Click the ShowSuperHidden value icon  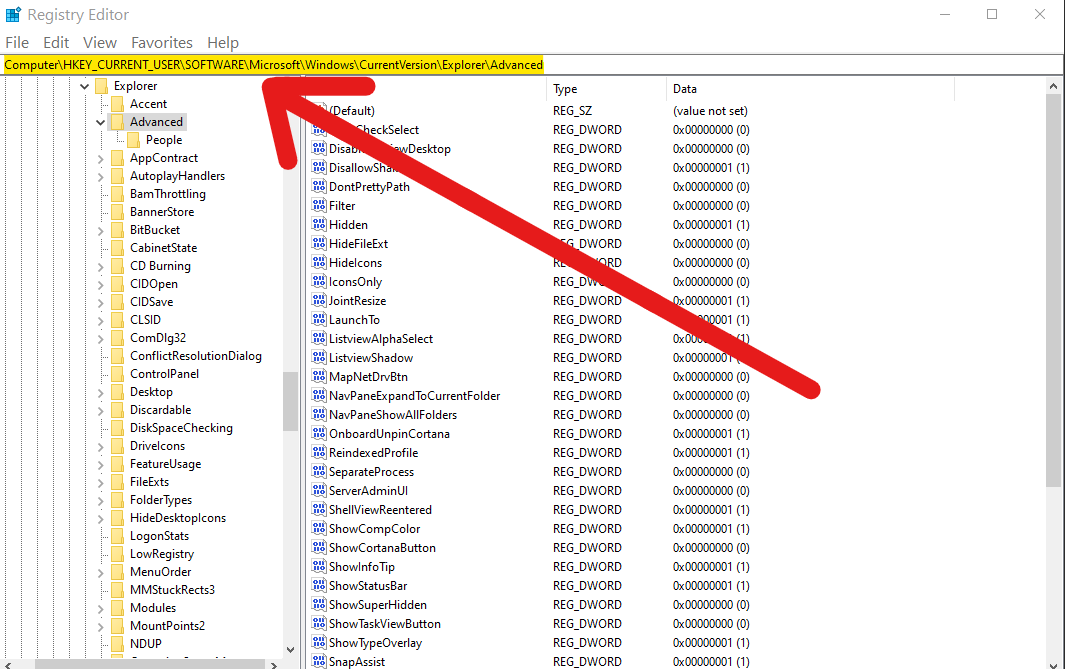pos(320,605)
